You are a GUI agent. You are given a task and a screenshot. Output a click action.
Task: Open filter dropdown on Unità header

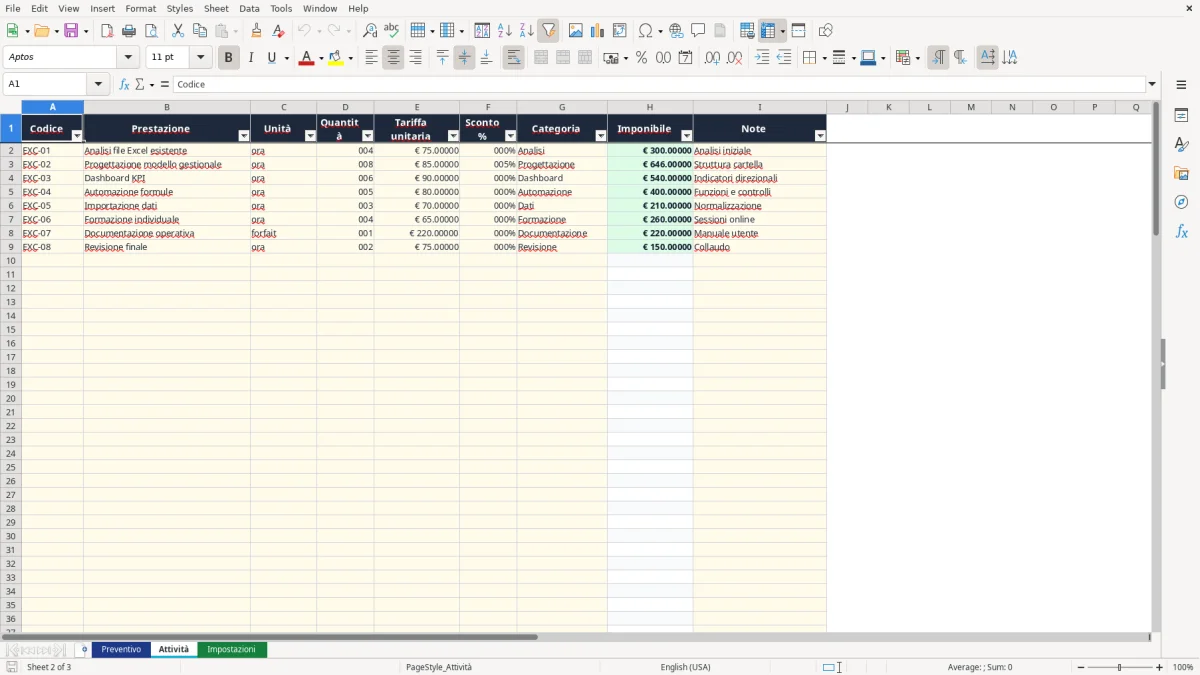[310, 135]
